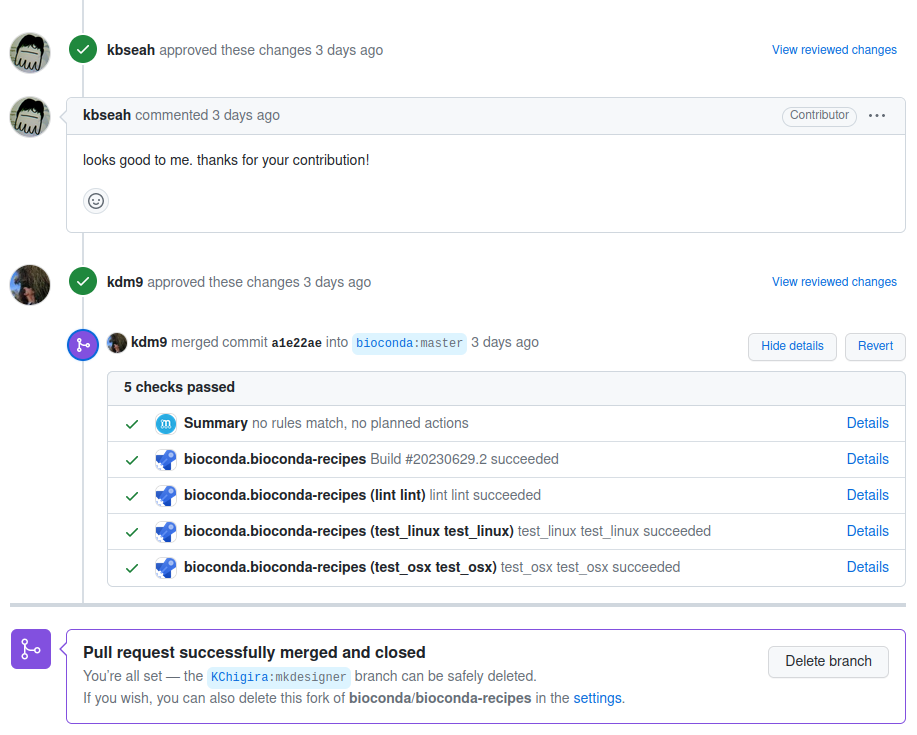The width and height of the screenshot is (917, 735).
Task: Click the Azure icon for lint lint check
Action: 166,496
